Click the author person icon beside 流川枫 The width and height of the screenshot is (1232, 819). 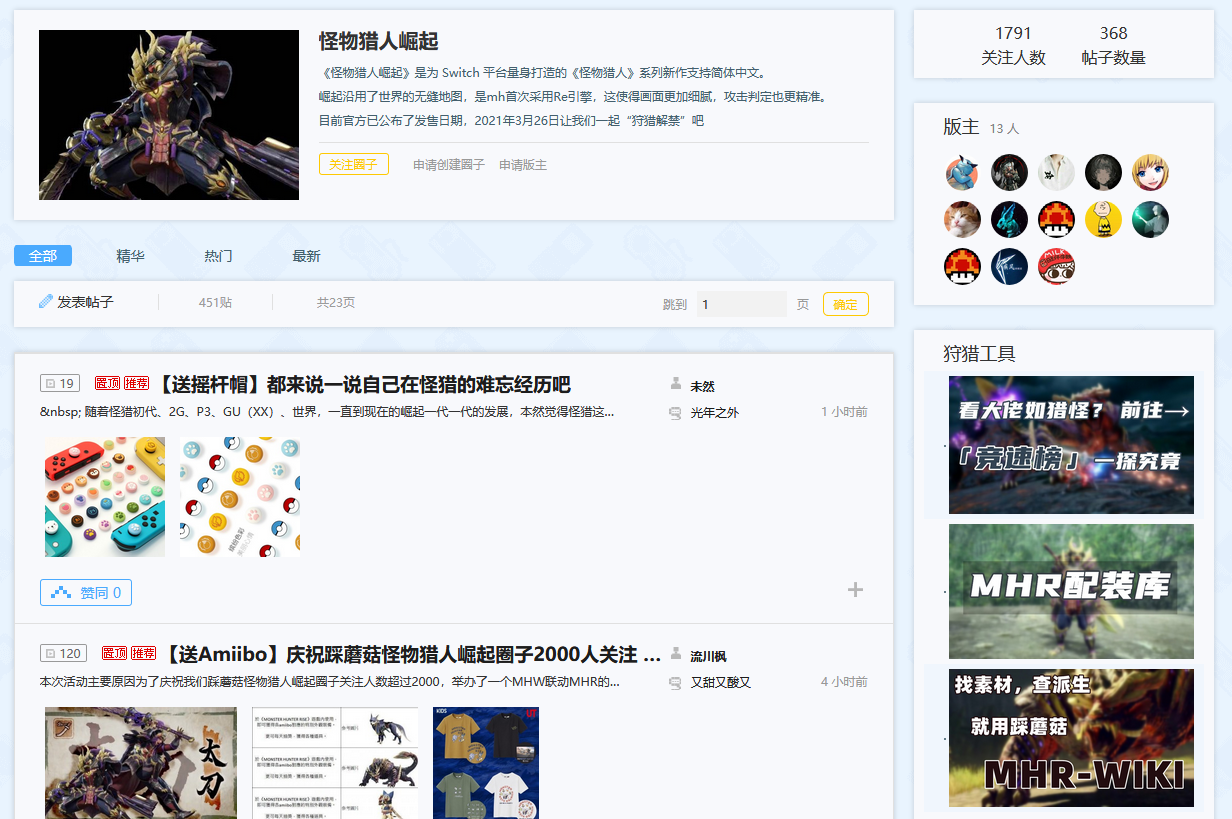(x=675, y=655)
